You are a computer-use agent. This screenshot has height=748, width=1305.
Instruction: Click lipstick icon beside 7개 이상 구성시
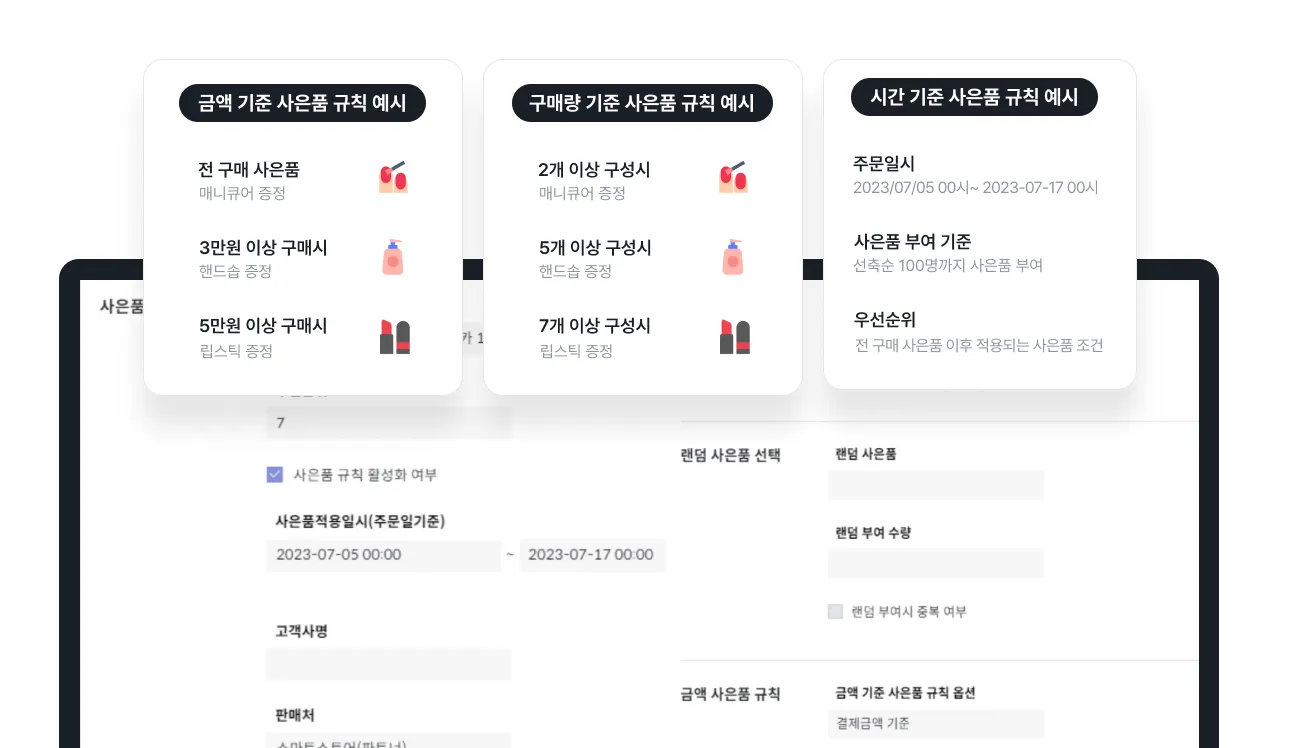[735, 337]
